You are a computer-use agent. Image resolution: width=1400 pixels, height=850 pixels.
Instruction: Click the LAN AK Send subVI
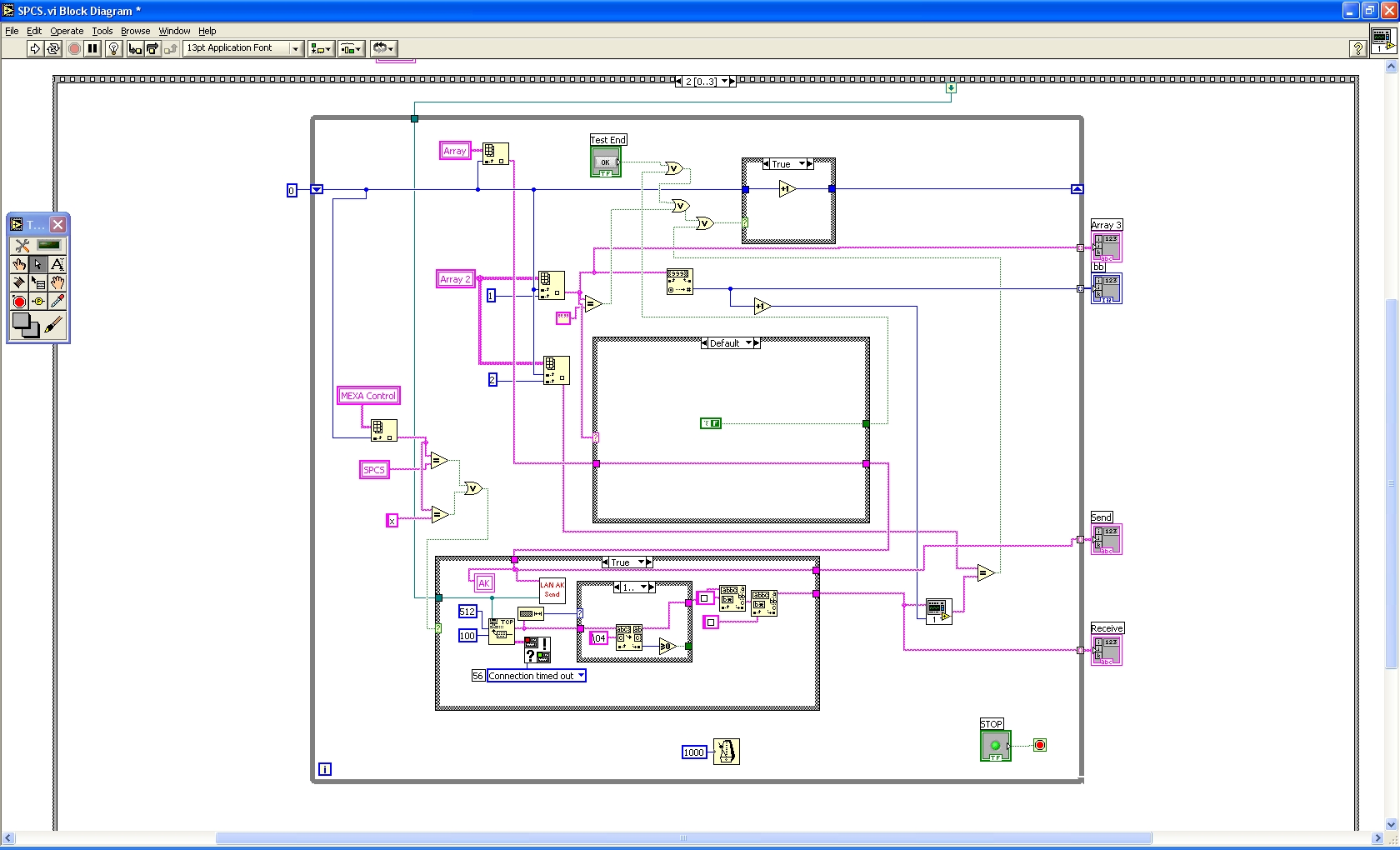pos(552,590)
